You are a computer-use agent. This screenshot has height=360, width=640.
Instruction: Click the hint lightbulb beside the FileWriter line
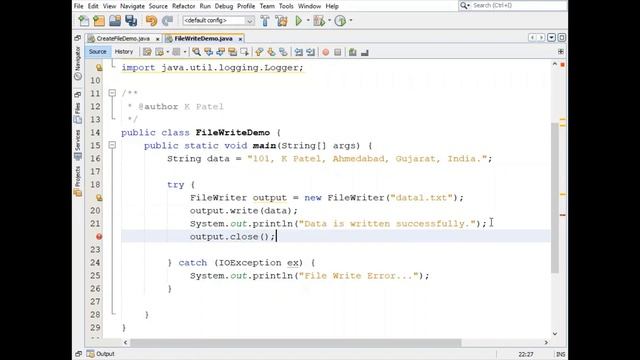click(99, 198)
